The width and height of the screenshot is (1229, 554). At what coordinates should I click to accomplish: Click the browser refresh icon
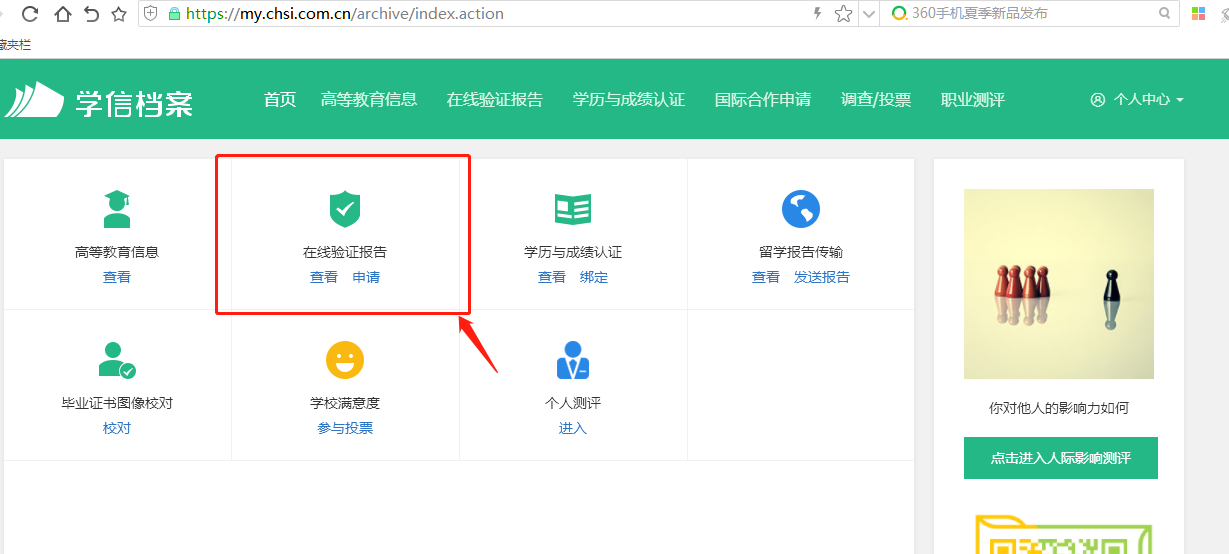[30, 14]
